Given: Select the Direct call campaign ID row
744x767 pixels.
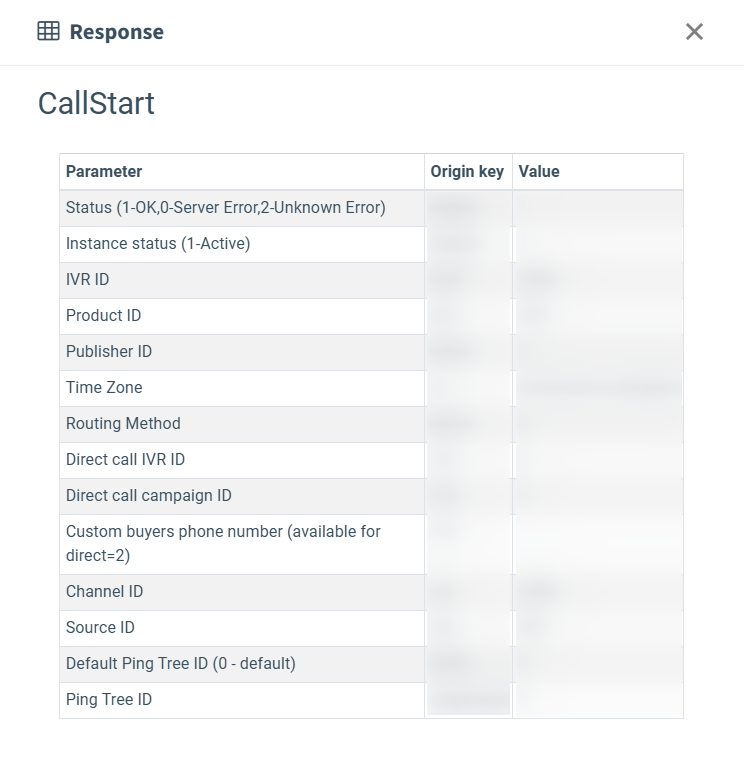Looking at the screenshot, I should click(x=148, y=496).
